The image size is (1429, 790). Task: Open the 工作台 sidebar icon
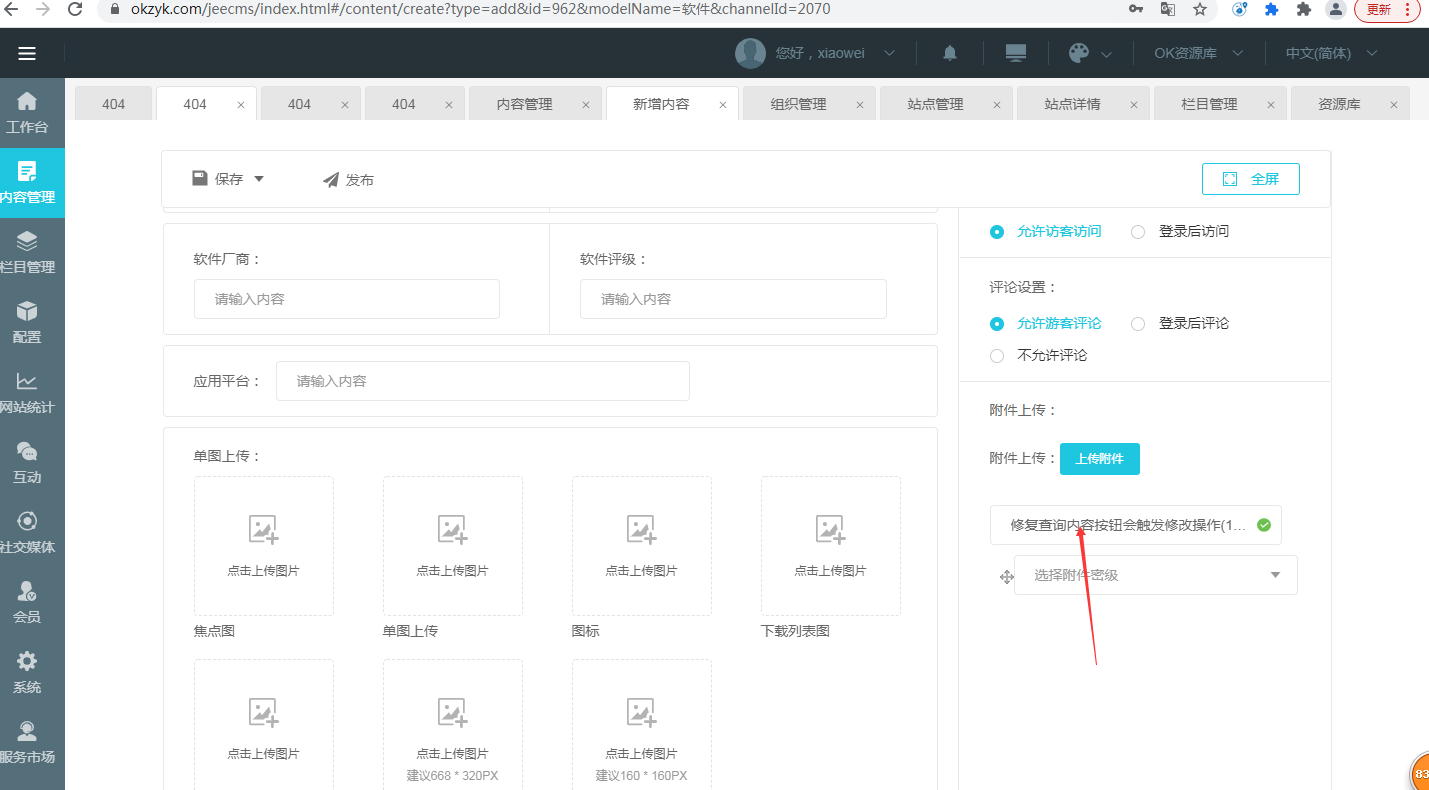click(x=27, y=111)
